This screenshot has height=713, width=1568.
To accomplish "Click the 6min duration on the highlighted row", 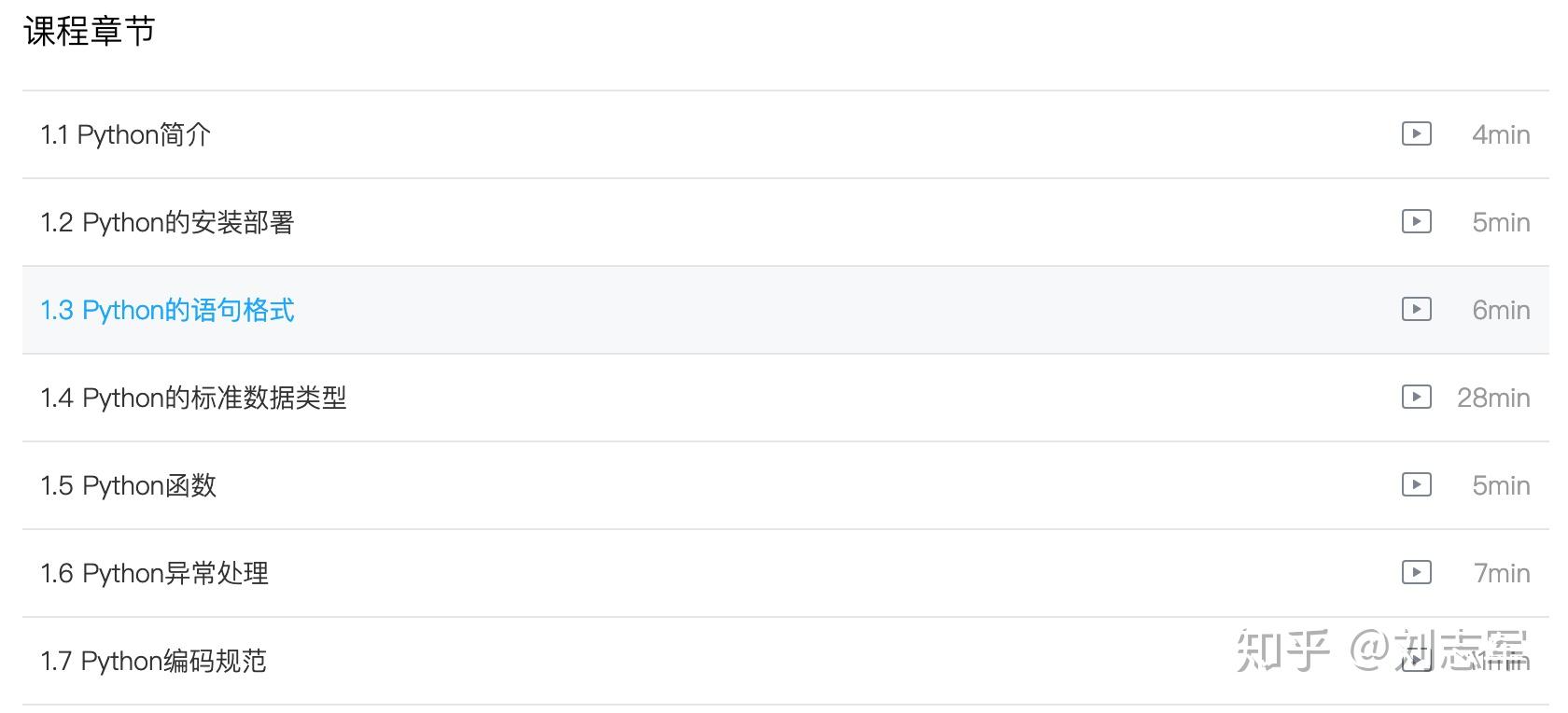I will click(1501, 311).
